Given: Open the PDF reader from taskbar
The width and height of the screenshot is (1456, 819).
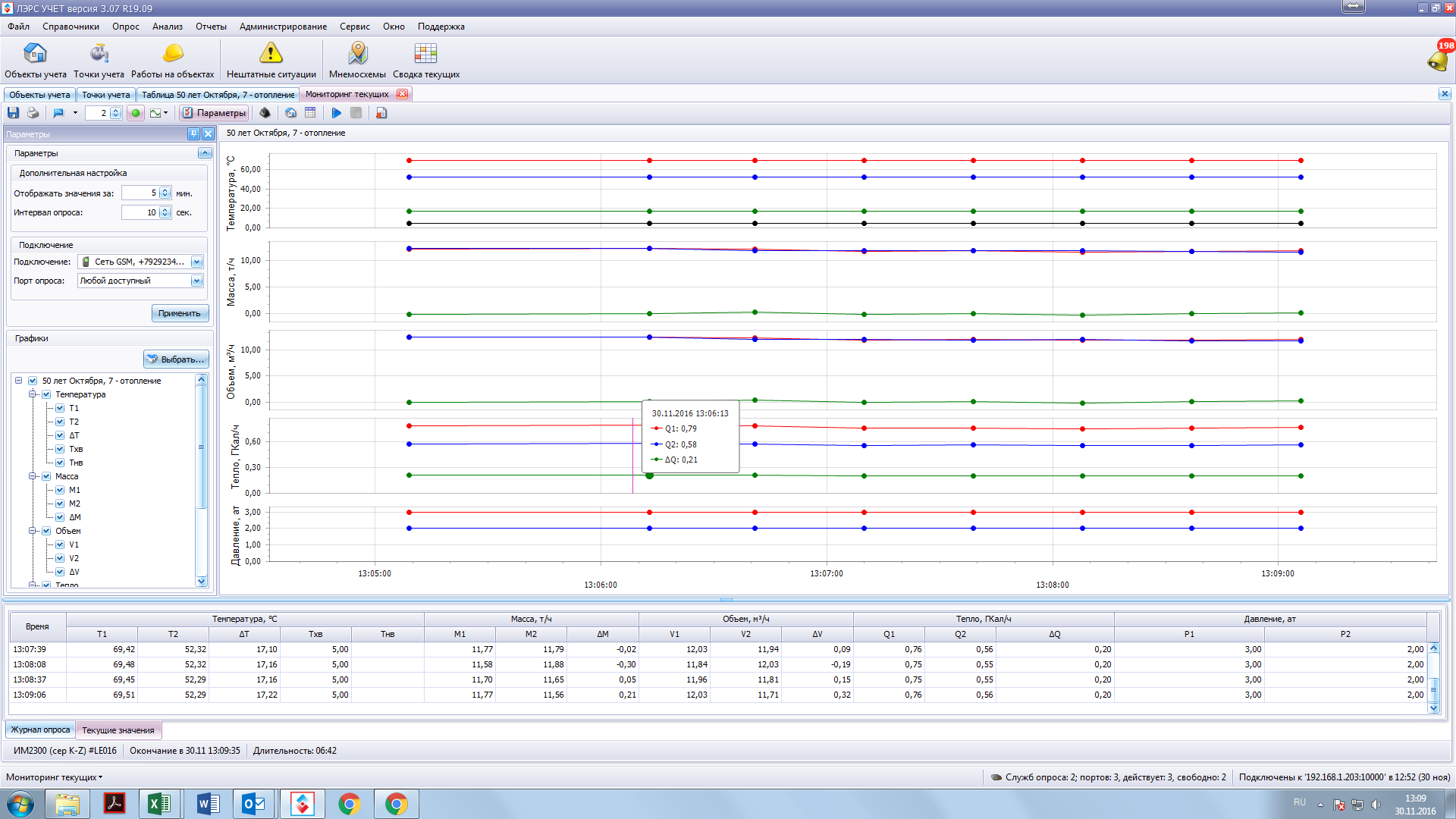Looking at the screenshot, I should [x=115, y=804].
